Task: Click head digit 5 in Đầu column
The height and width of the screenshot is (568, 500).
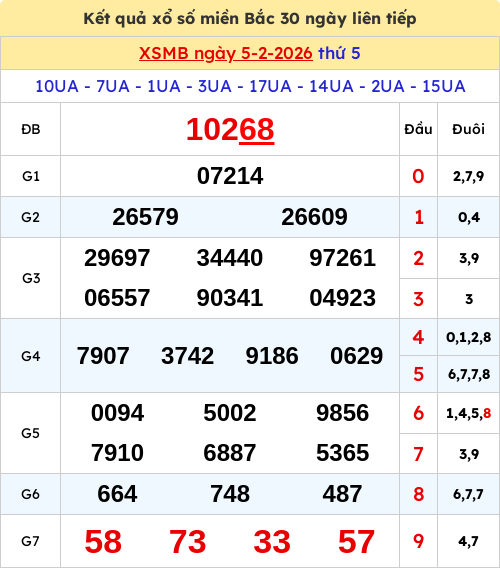Action: point(418,374)
